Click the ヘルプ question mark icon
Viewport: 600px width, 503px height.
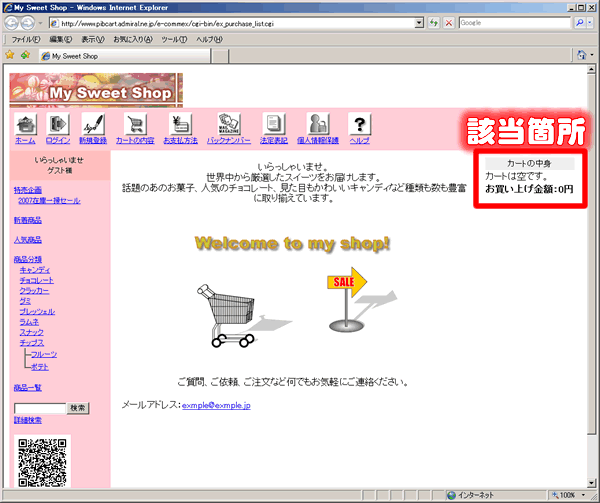point(359,124)
